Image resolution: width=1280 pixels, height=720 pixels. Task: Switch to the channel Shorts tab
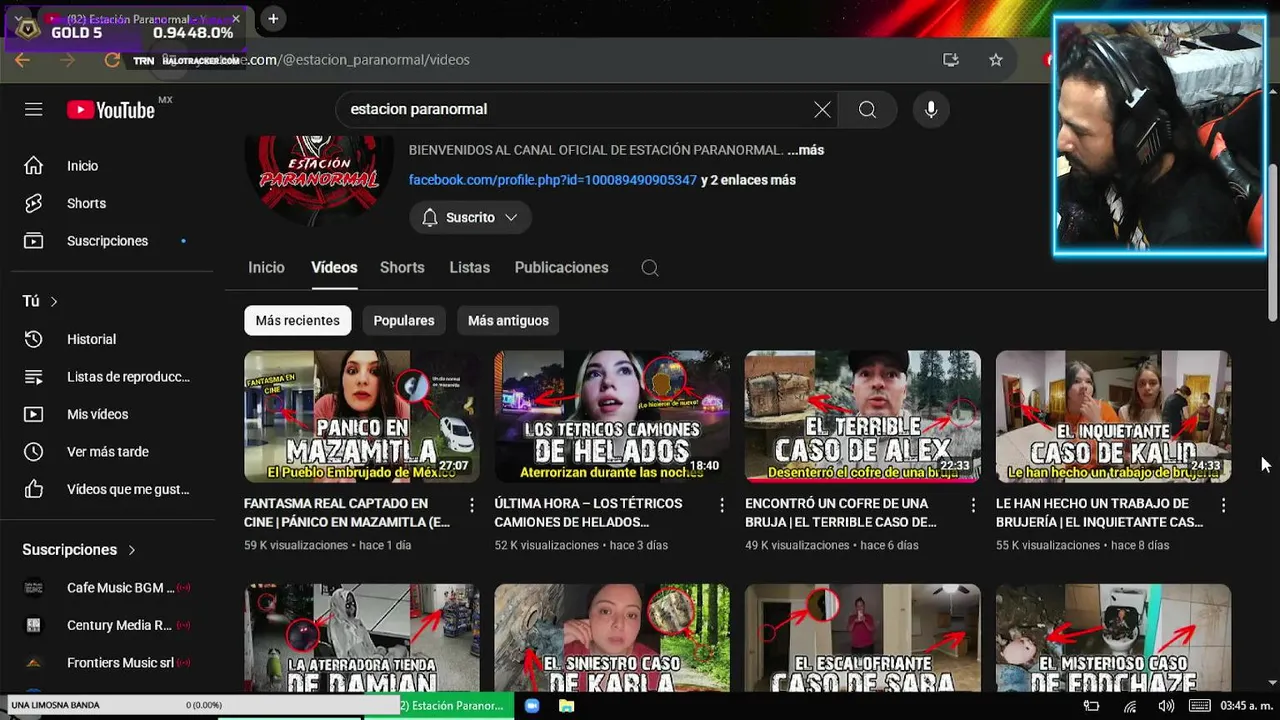(x=402, y=268)
